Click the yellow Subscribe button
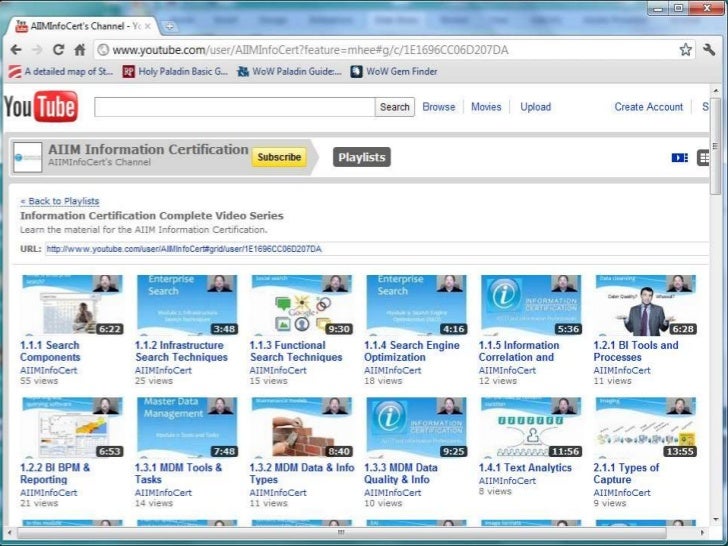 tap(279, 157)
